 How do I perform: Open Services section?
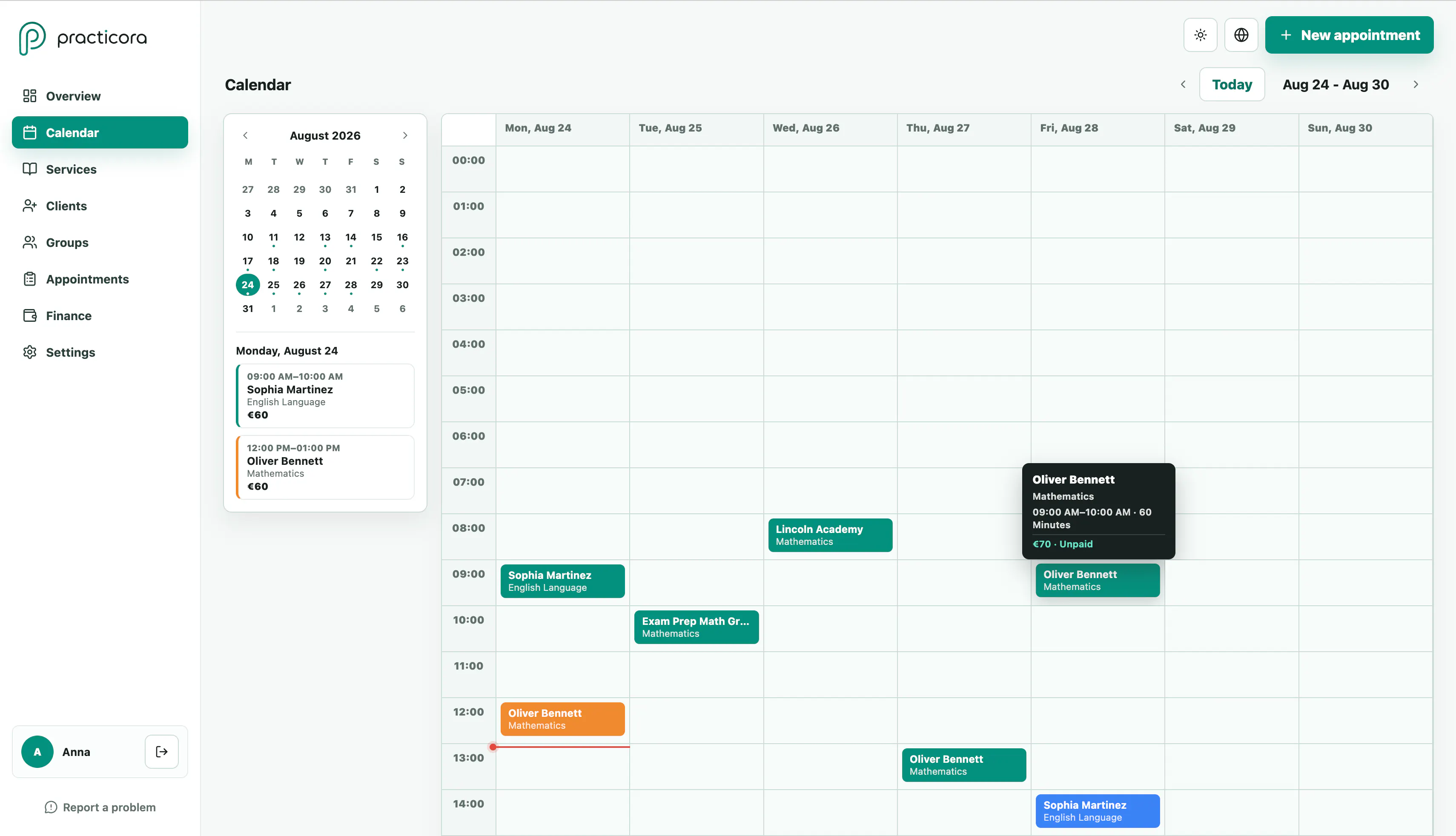[x=100, y=169]
